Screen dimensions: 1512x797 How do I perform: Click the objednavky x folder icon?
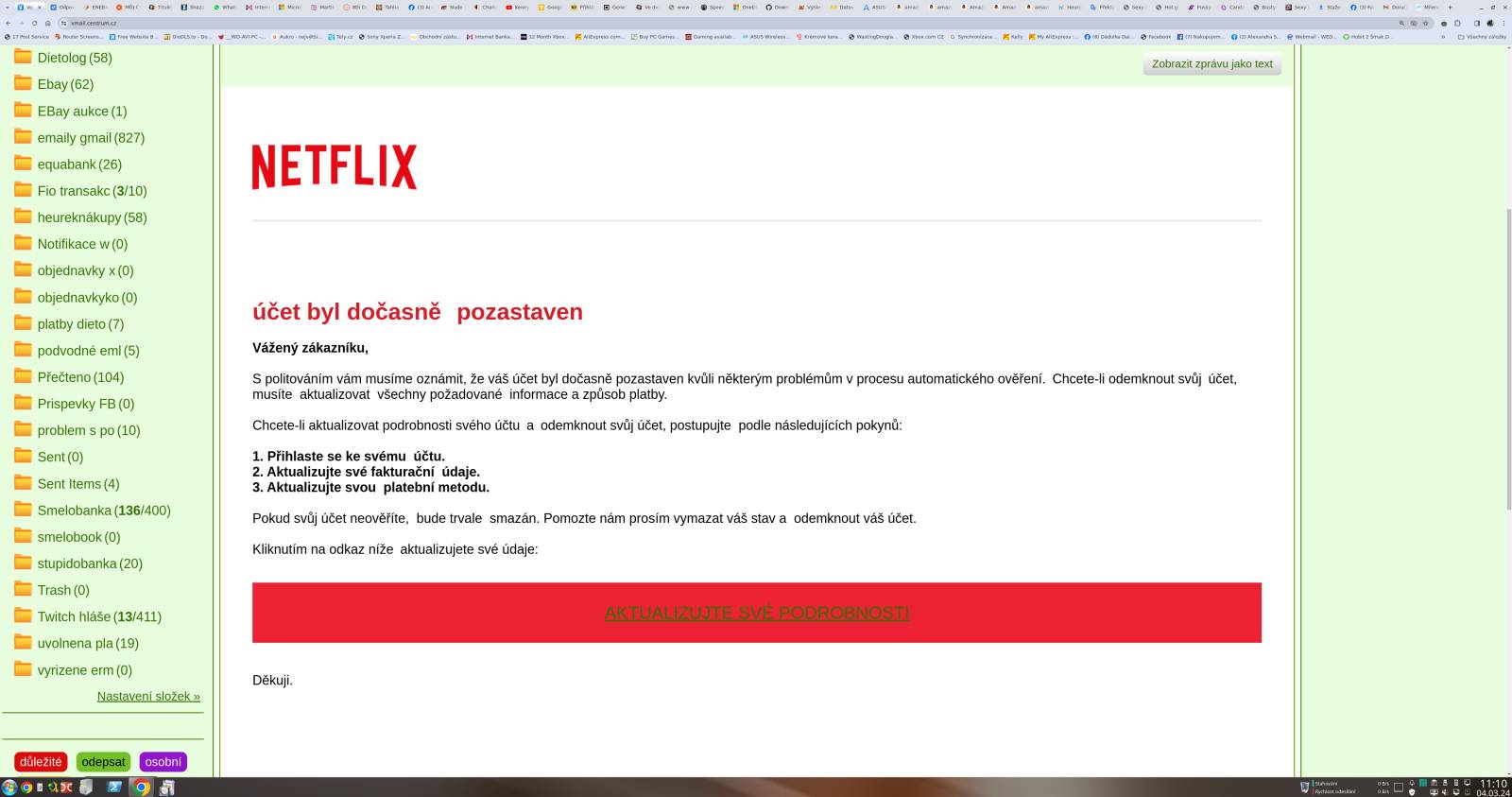click(x=23, y=269)
